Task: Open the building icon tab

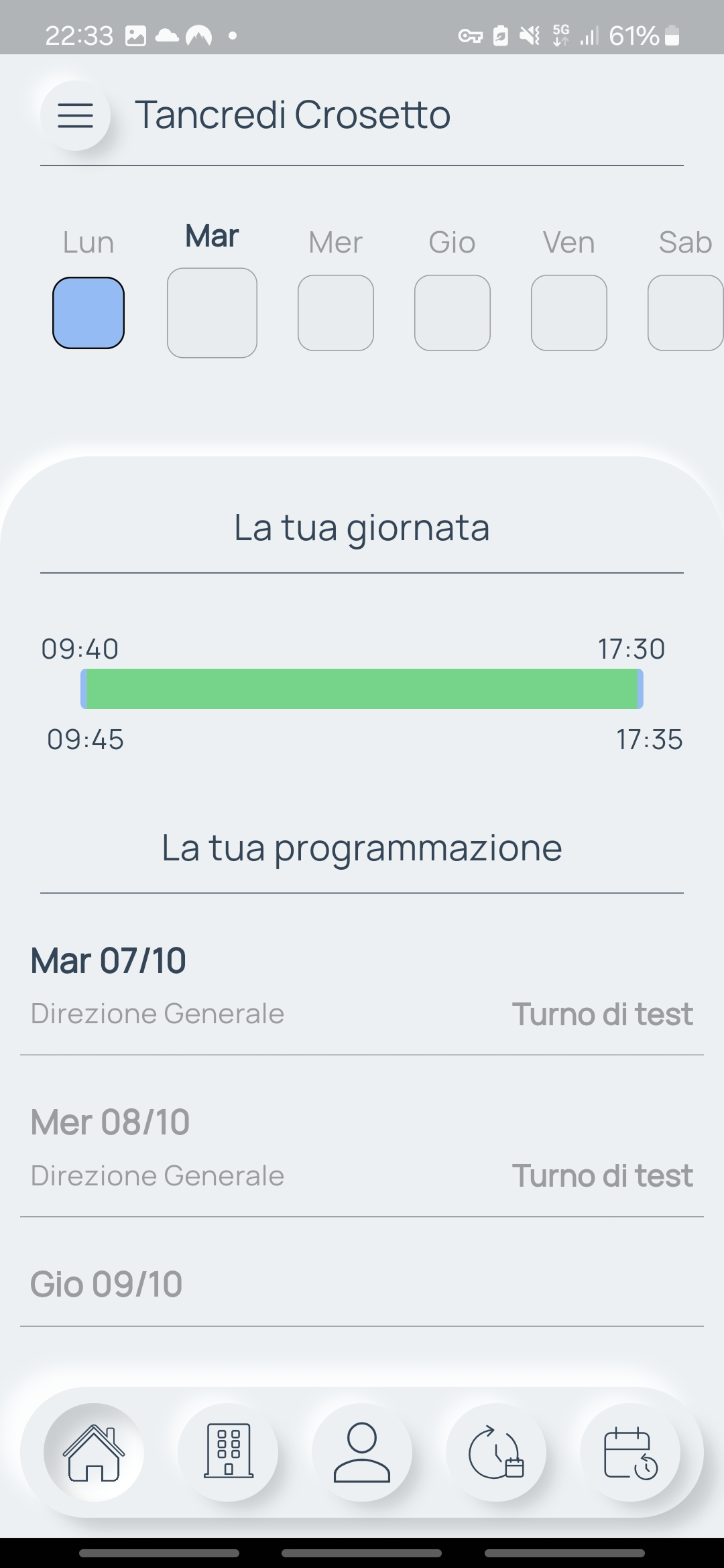Action: [x=228, y=1453]
